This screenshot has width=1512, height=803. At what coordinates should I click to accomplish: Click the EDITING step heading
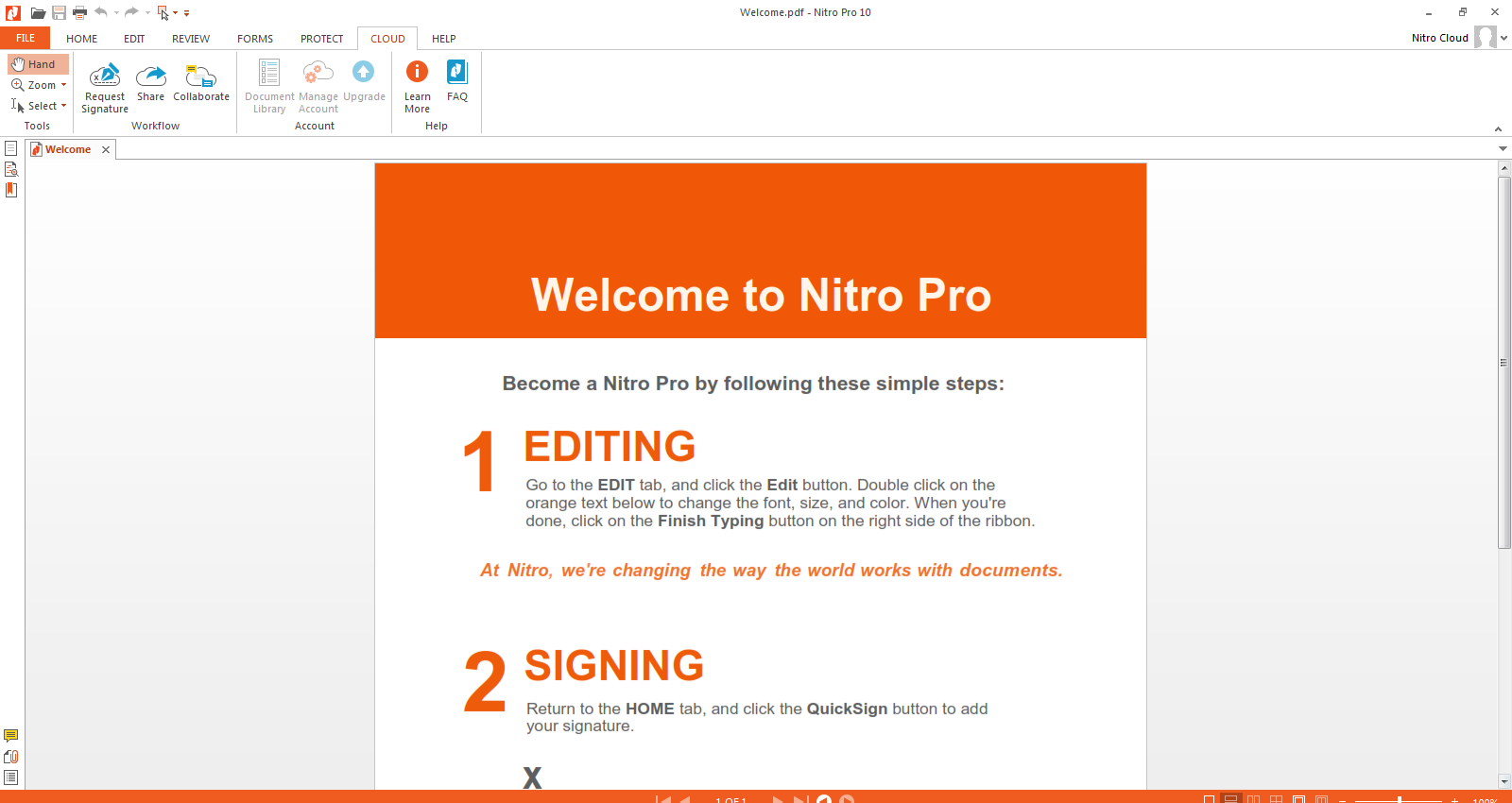610,447
